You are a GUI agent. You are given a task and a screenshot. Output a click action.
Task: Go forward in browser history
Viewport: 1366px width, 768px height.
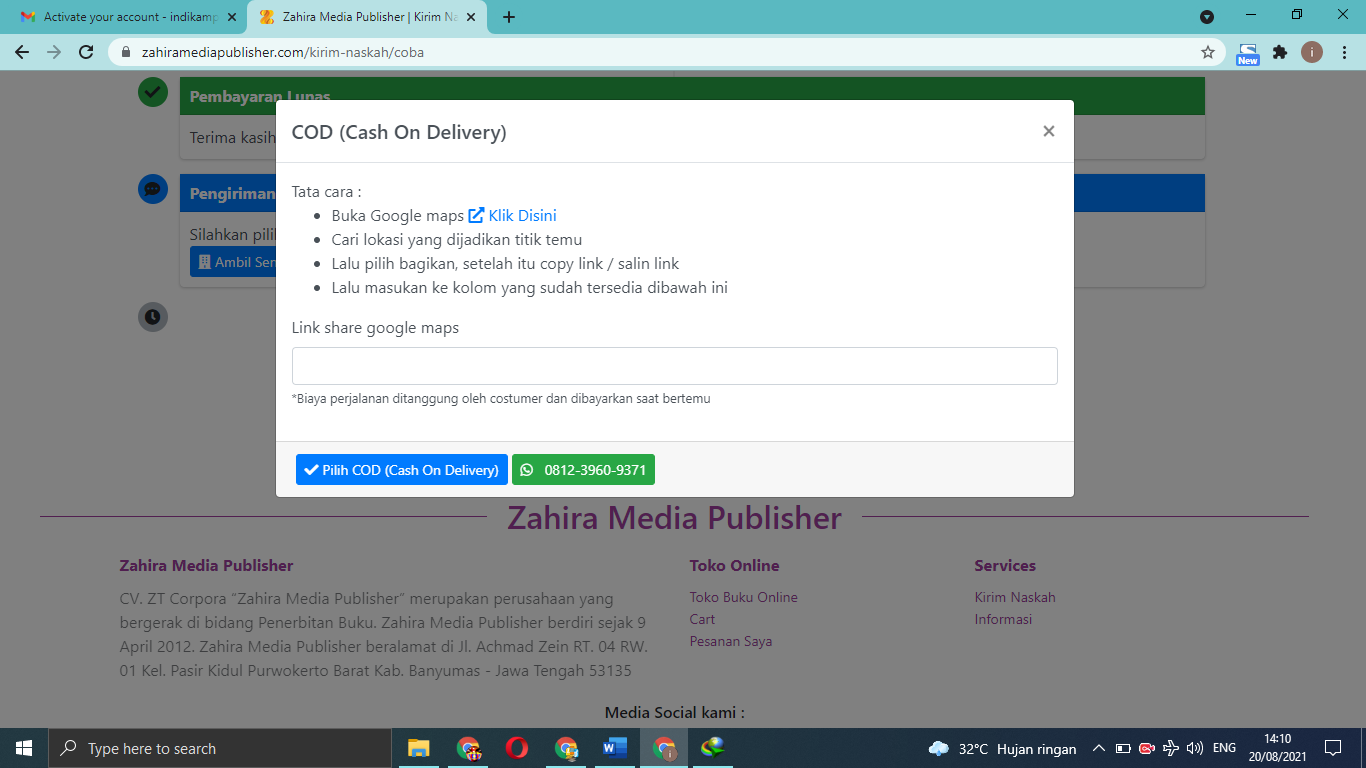(54, 52)
